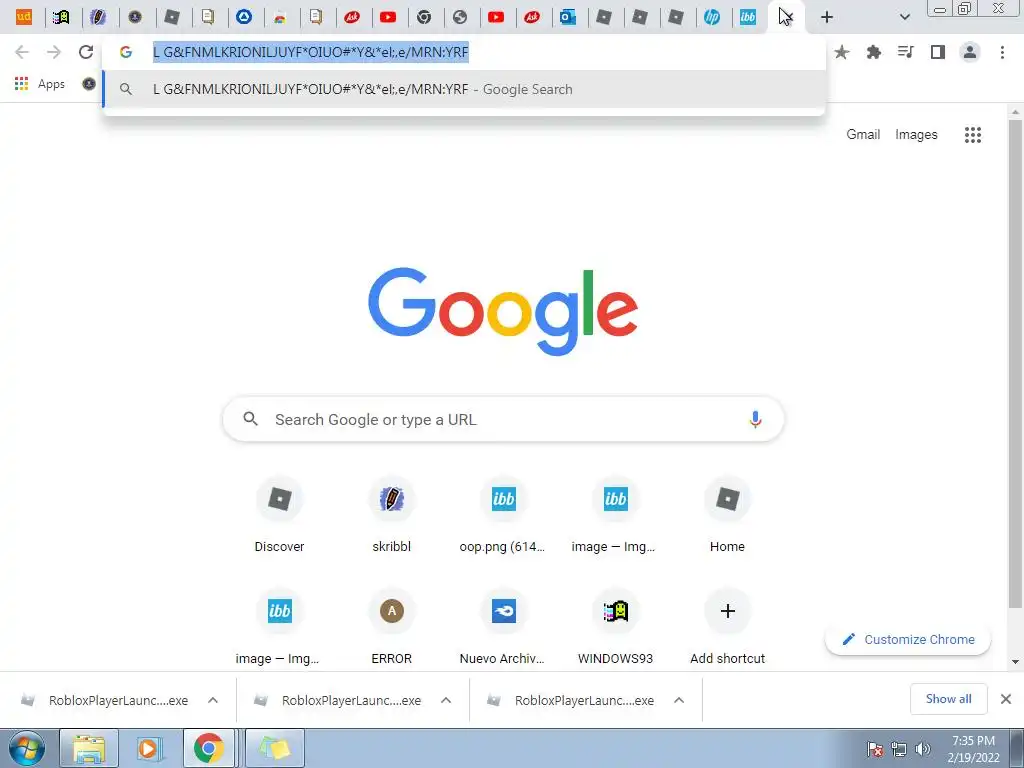The height and width of the screenshot is (768, 1024).
Task: Open the oop.png shortcut tile
Action: coord(503,515)
